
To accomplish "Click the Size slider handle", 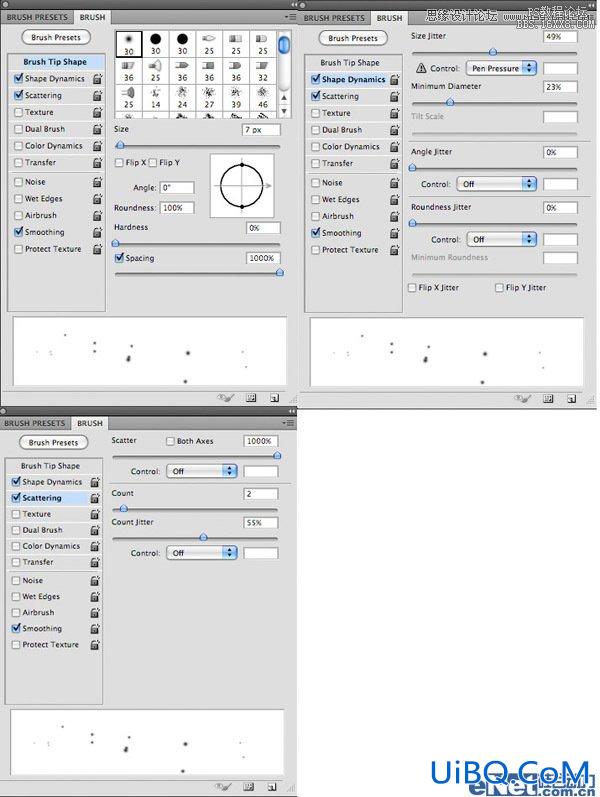I will click(120, 146).
